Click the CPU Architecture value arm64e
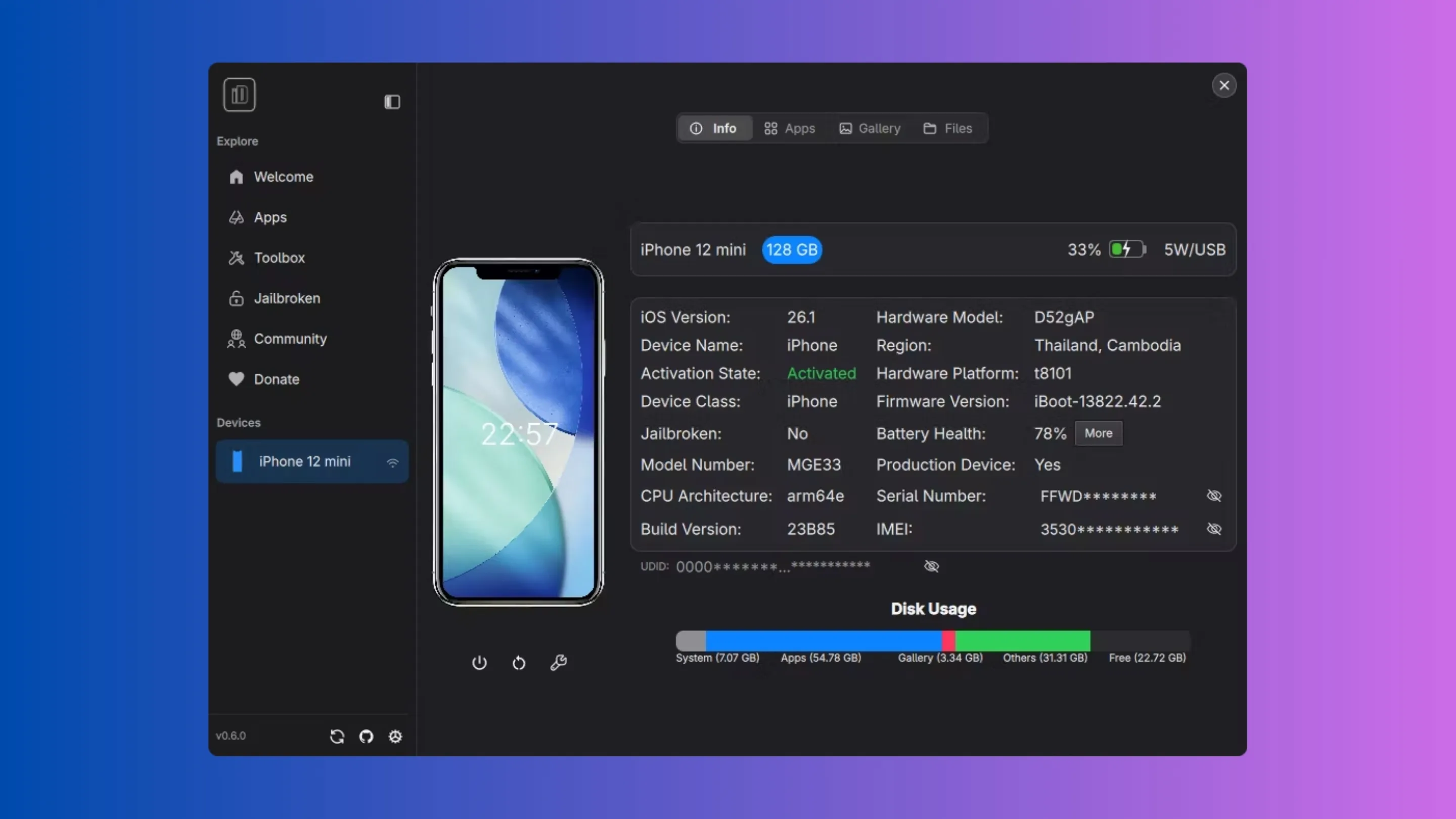Image resolution: width=1456 pixels, height=819 pixels. [x=815, y=496]
